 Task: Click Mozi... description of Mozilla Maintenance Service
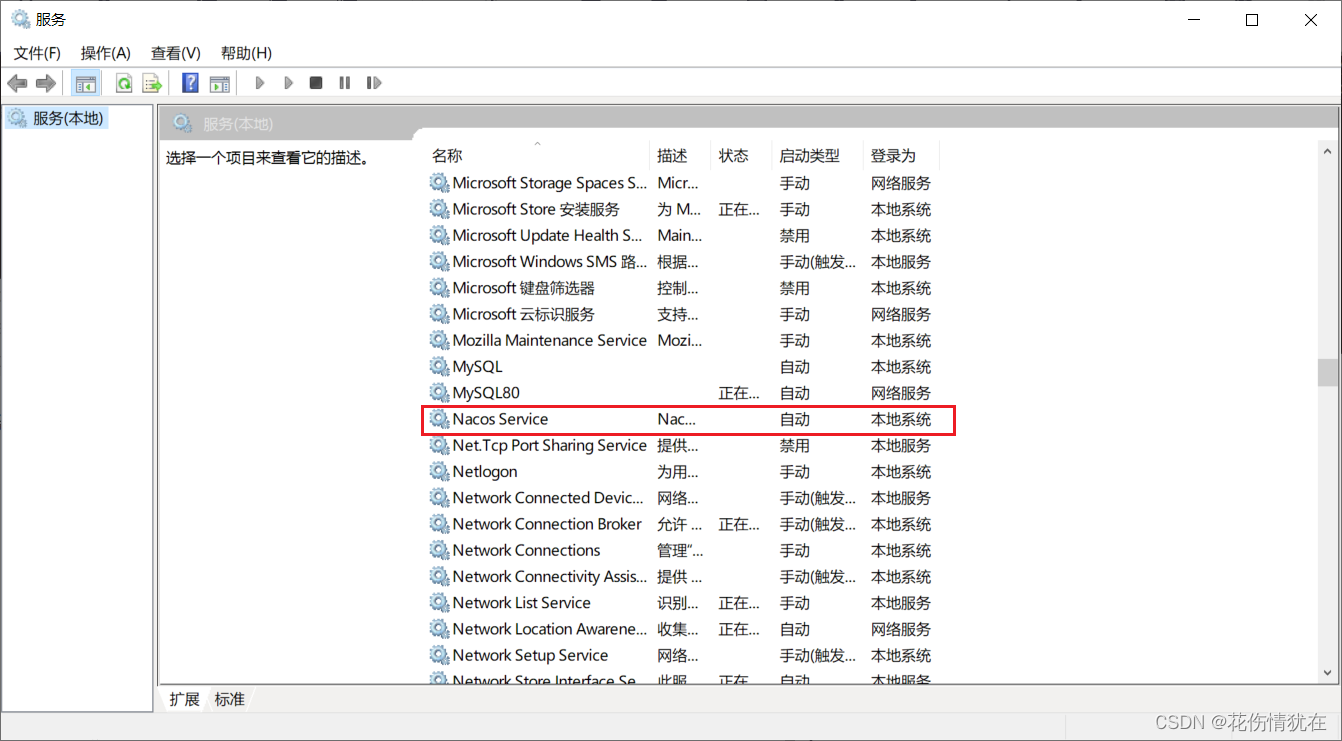(680, 340)
